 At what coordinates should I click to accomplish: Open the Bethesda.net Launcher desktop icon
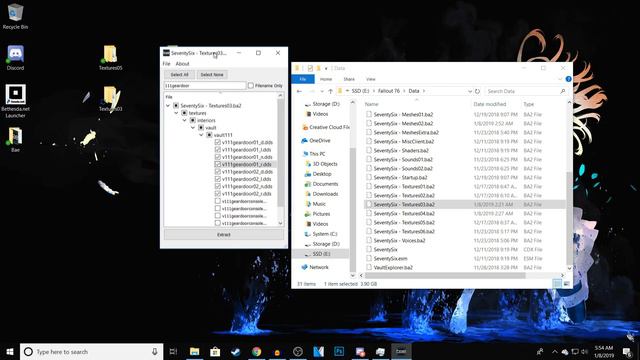pos(16,101)
